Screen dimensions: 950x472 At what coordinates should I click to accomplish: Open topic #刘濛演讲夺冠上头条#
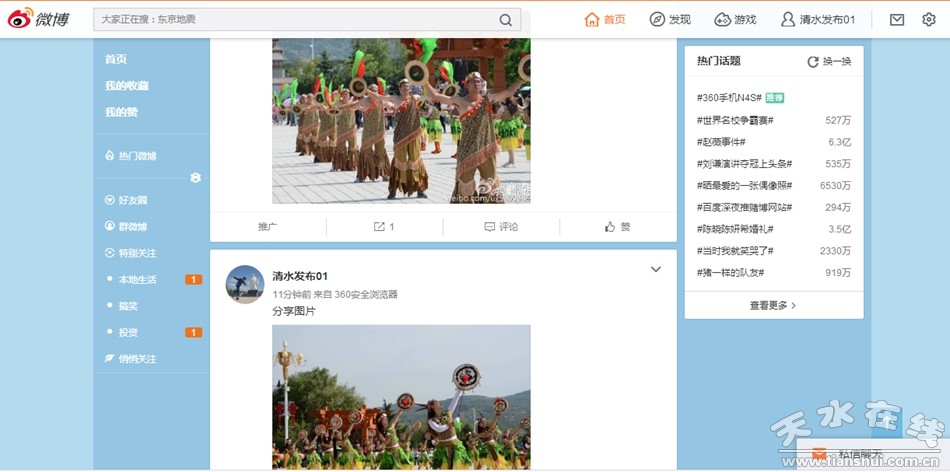(745, 164)
